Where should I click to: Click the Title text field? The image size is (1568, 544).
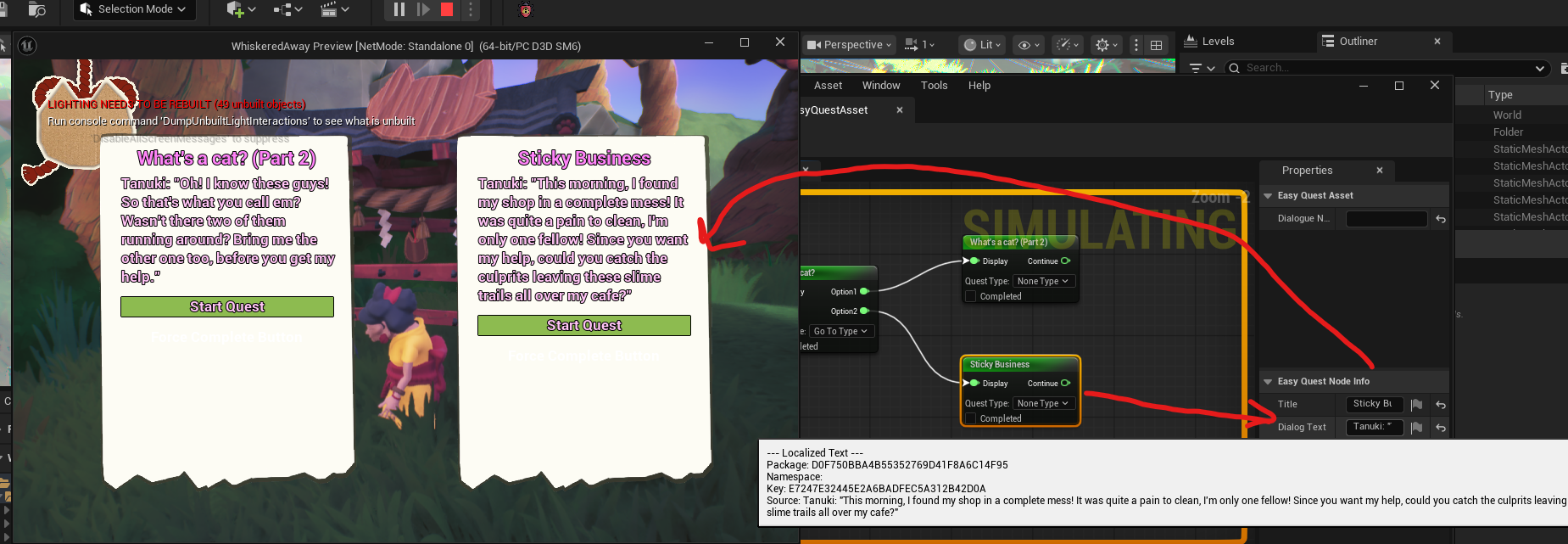(1374, 404)
